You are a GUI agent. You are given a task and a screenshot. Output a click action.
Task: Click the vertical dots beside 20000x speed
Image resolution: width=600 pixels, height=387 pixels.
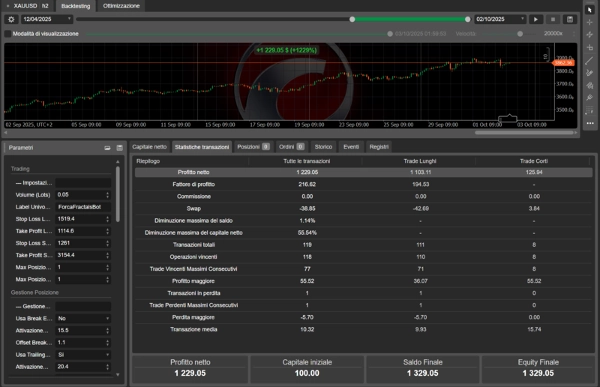[574, 34]
